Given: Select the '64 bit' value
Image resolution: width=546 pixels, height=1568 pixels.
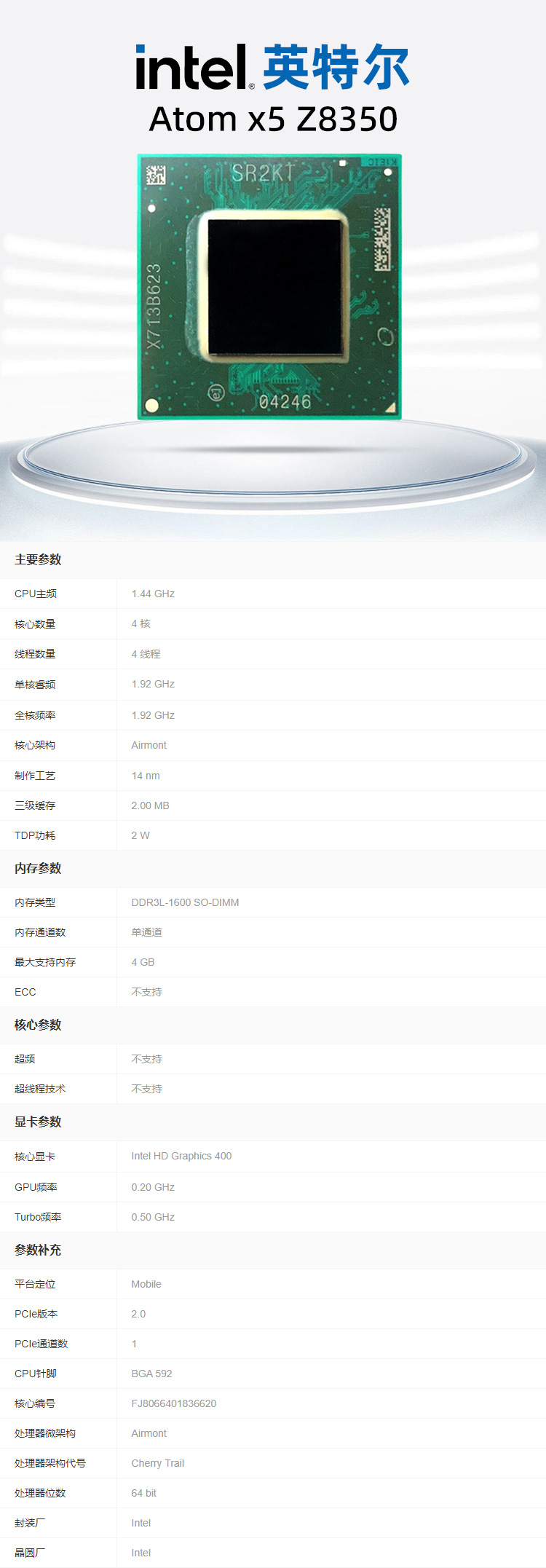Looking at the screenshot, I should (144, 1493).
